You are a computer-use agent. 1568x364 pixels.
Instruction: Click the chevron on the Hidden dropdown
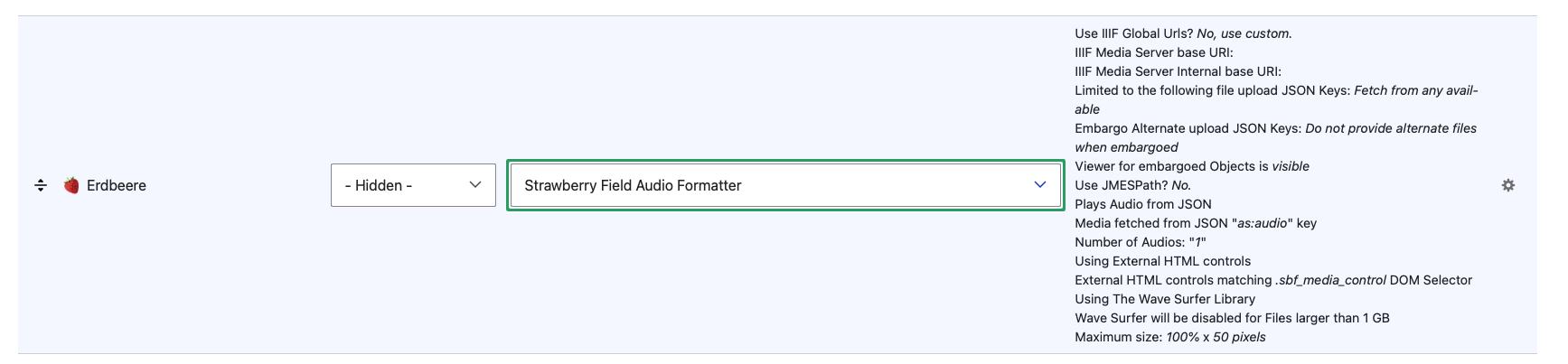point(475,185)
